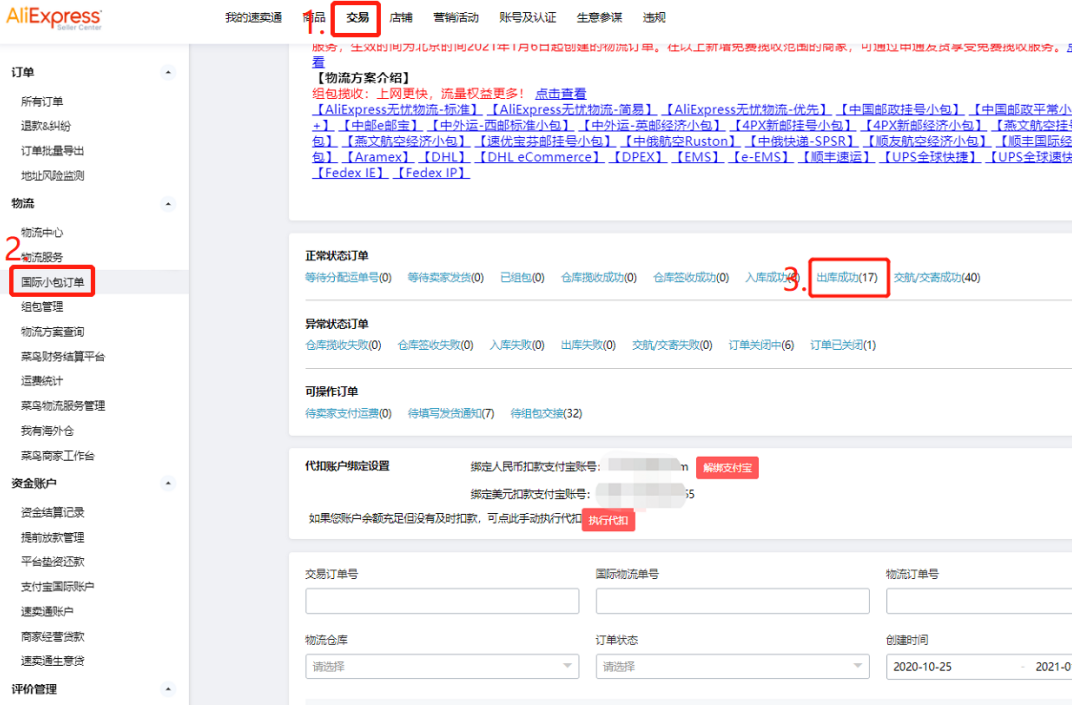Screen dimensions: 1072x705
Task: Open 我的速卖通 in the top navigation
Action: coord(253,18)
